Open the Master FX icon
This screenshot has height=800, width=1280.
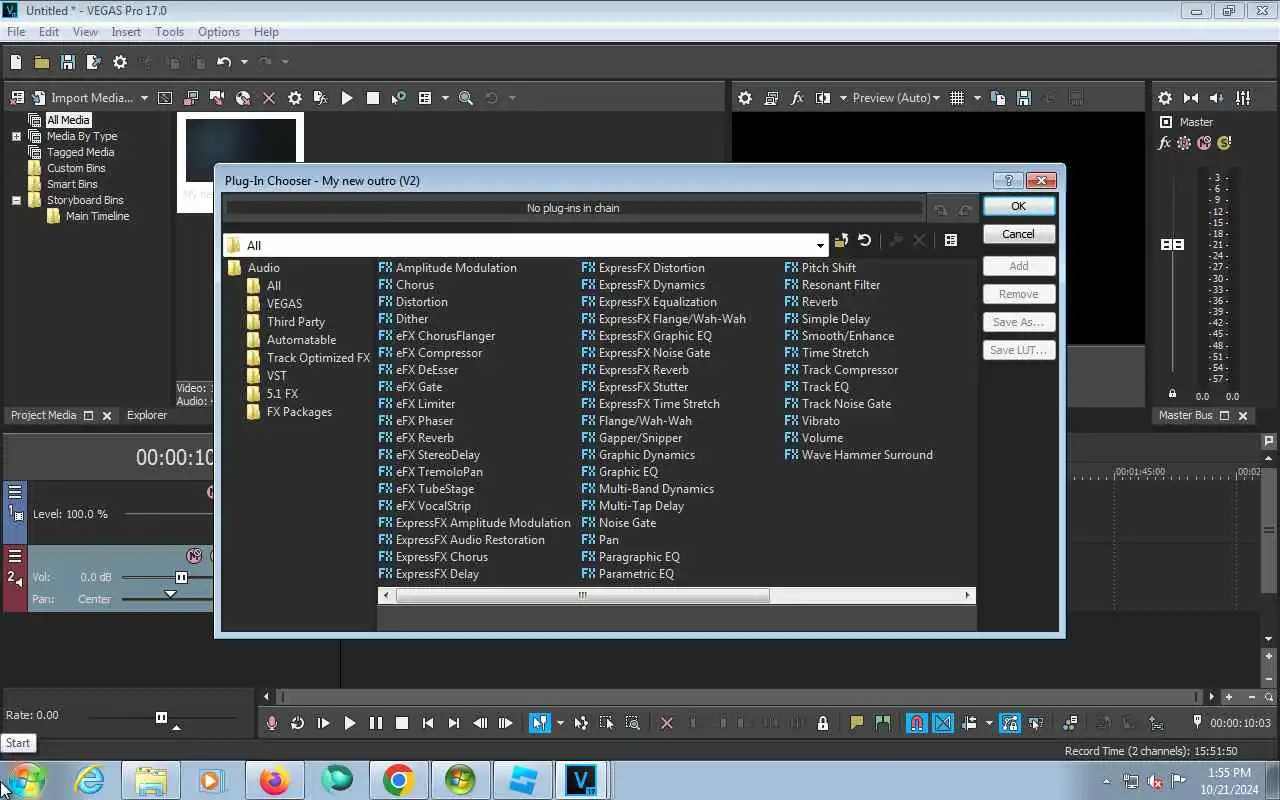click(1164, 143)
